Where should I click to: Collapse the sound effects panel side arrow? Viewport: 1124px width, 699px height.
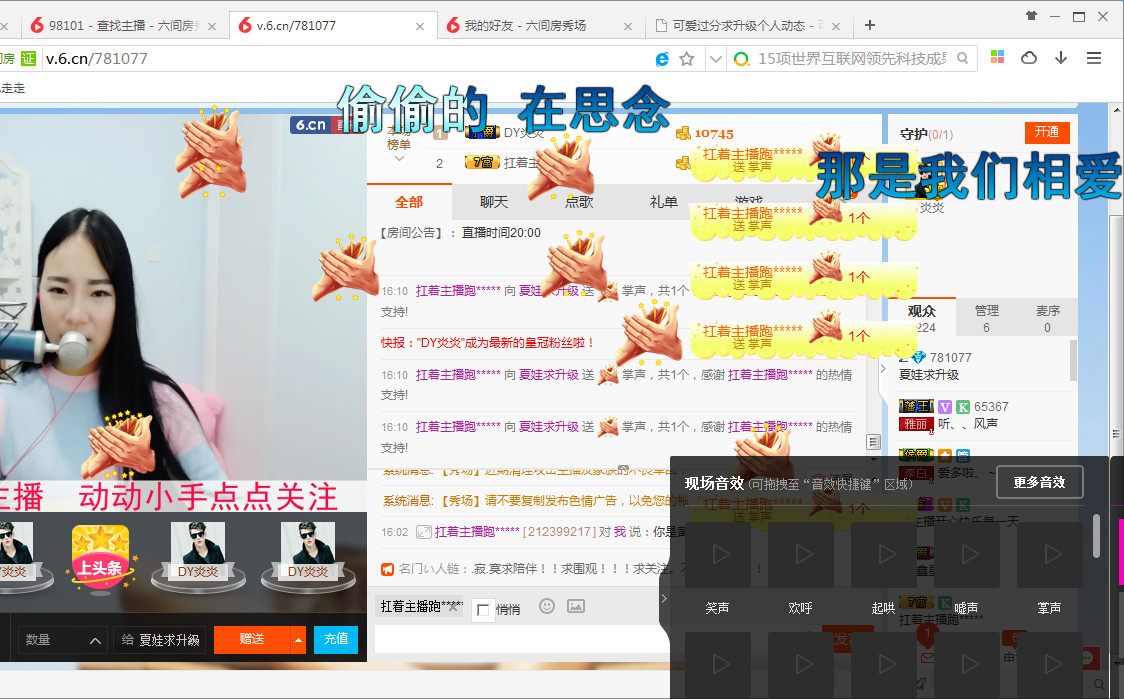click(664, 598)
